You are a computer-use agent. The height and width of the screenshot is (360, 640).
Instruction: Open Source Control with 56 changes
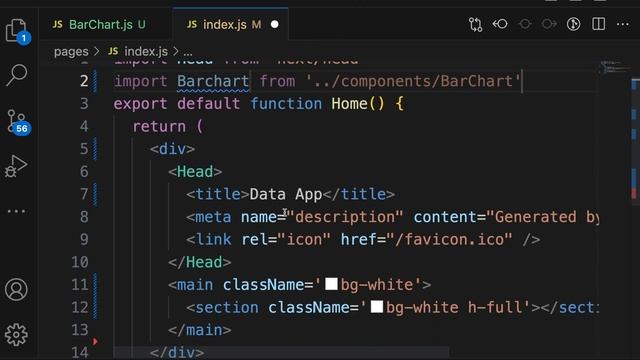(17, 121)
